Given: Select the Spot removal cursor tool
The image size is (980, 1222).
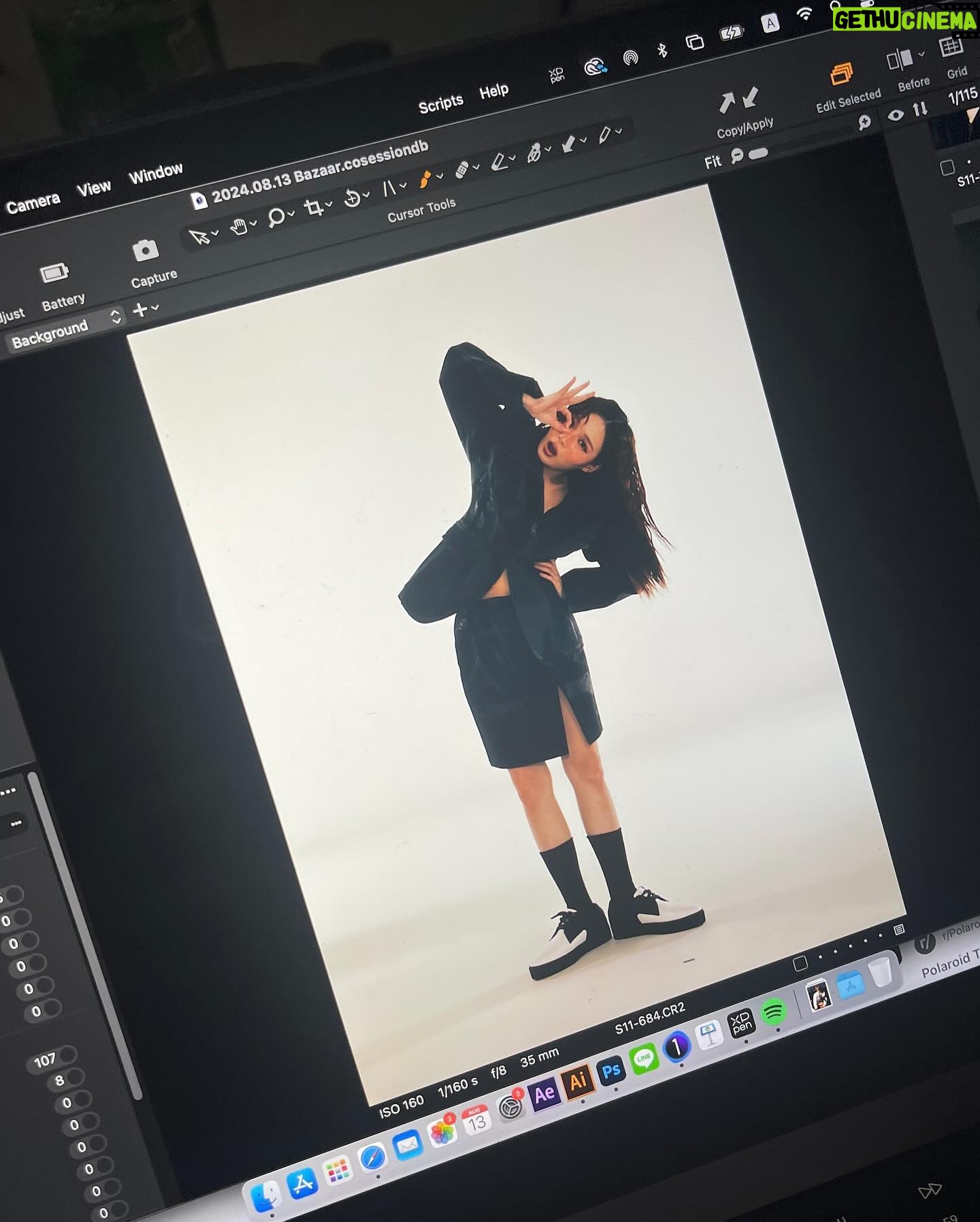Looking at the screenshot, I should click(x=534, y=152).
